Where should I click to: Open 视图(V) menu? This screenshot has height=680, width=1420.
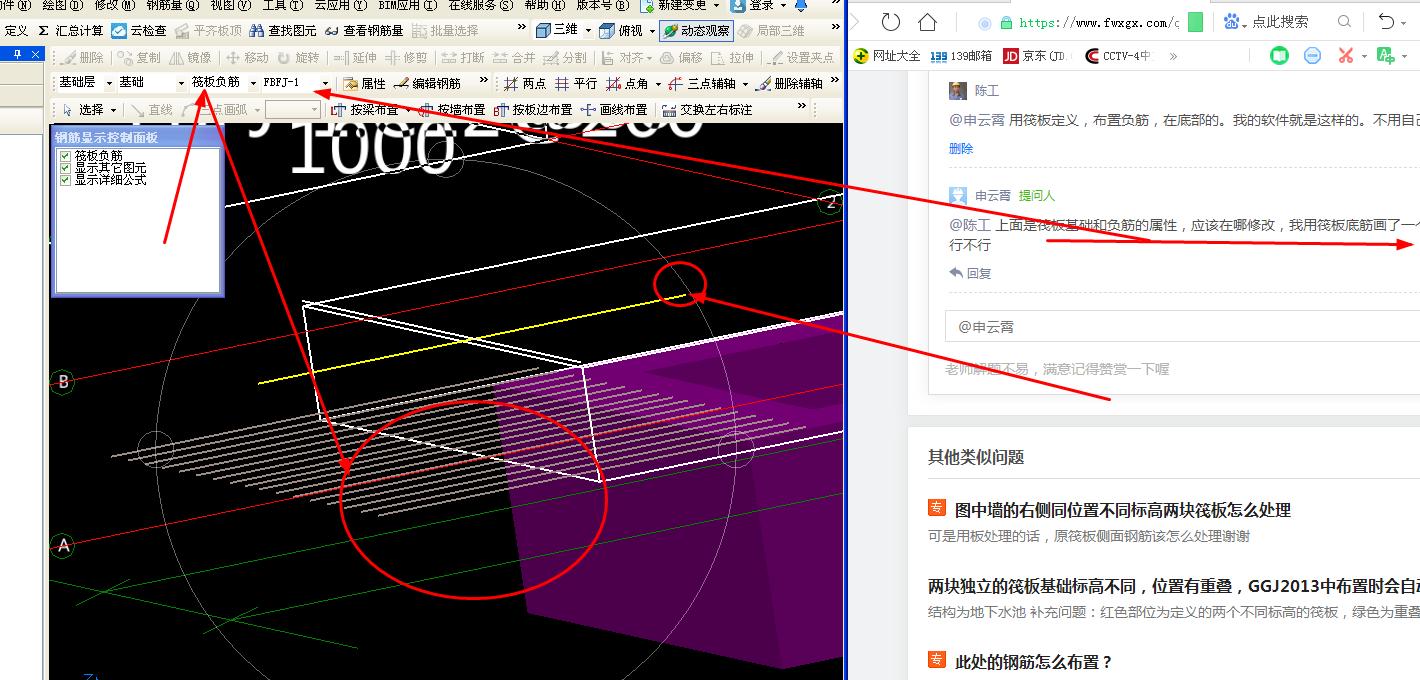point(231,5)
